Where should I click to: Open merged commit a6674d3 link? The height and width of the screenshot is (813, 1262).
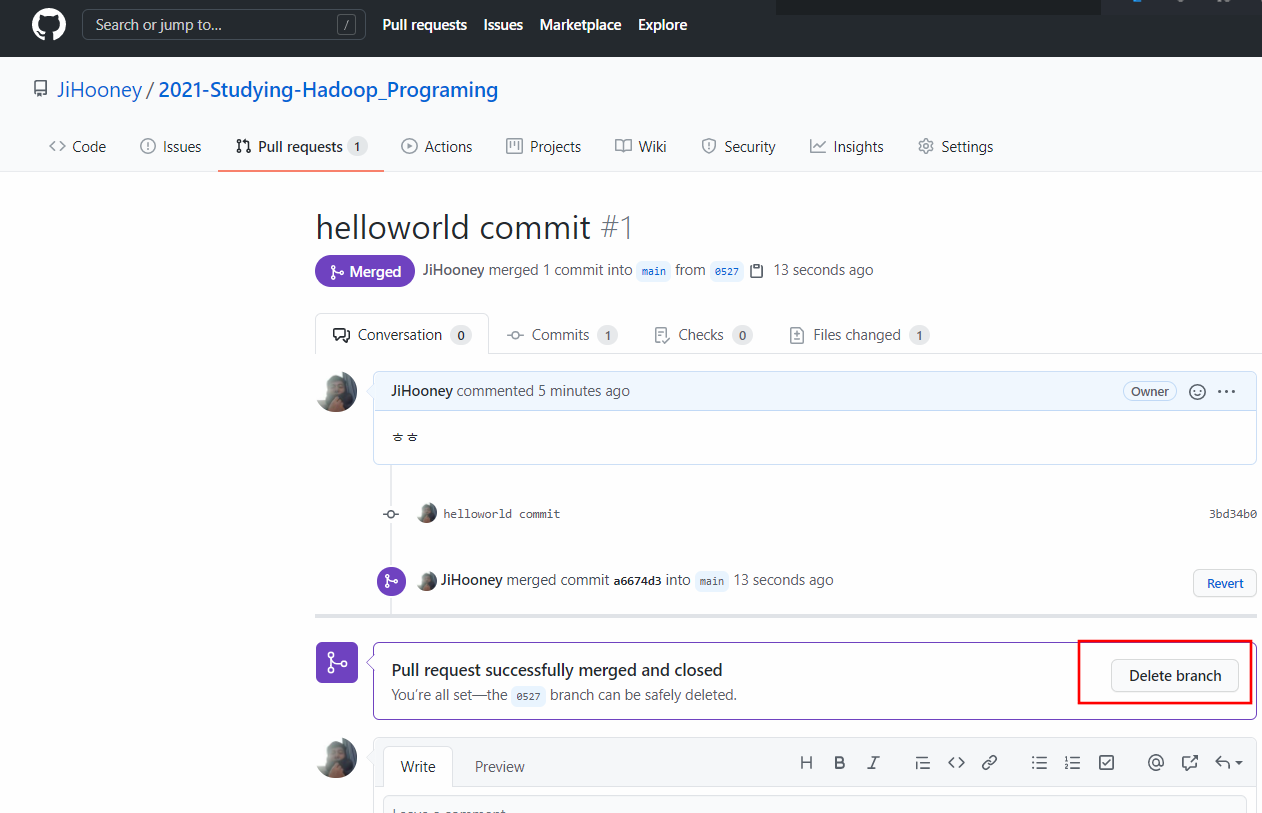point(637,581)
